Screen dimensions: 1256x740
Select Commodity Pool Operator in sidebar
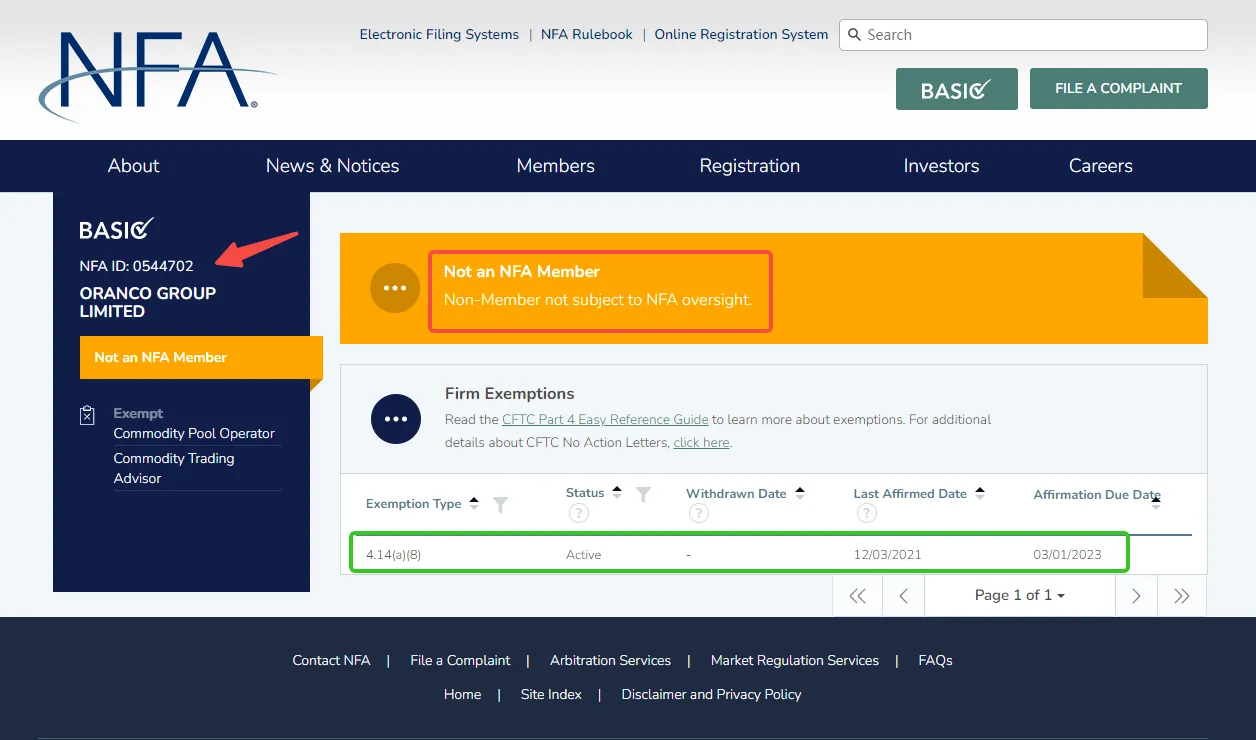tap(194, 434)
